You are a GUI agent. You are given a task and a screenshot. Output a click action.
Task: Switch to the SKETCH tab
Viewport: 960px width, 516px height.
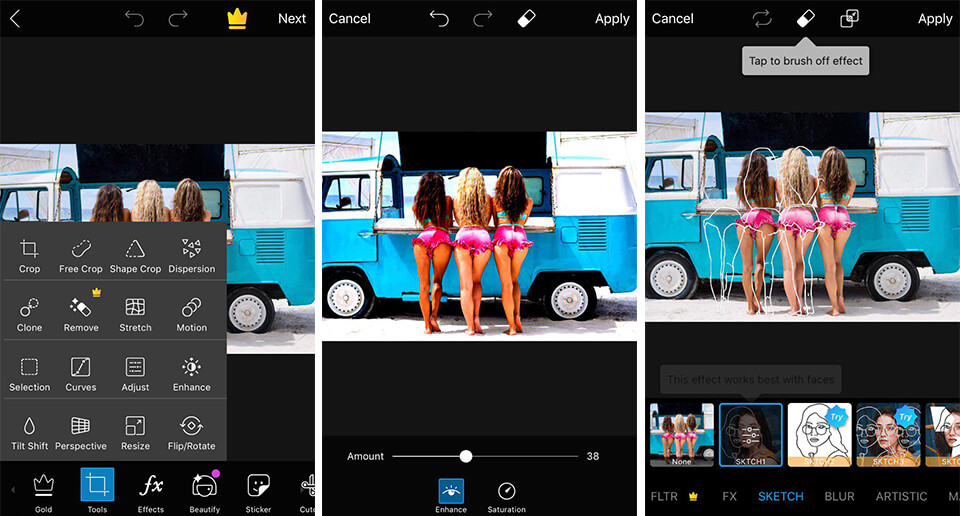tap(781, 496)
